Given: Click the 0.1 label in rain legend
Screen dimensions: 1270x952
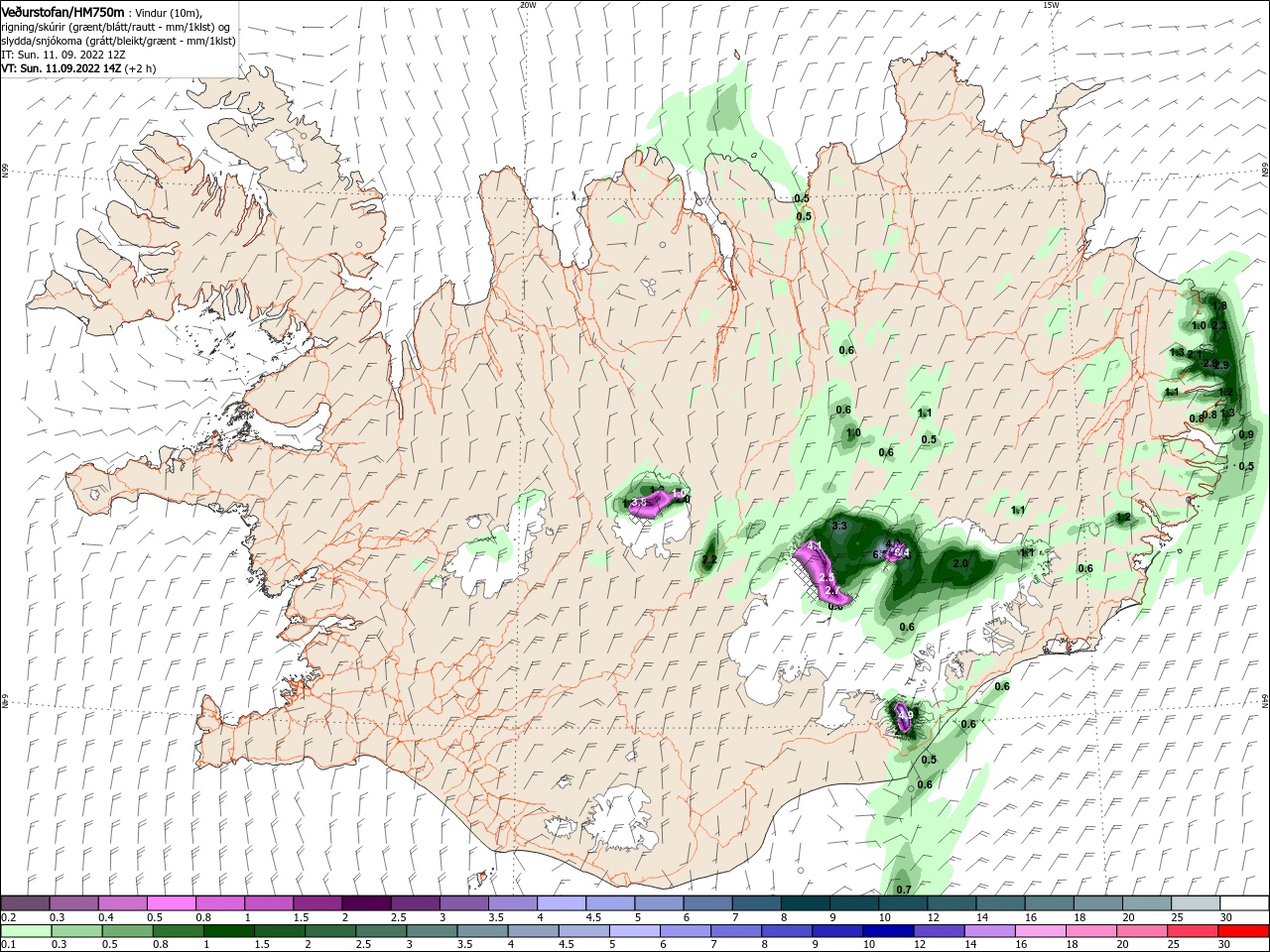Looking at the screenshot, I should (x=8, y=945).
